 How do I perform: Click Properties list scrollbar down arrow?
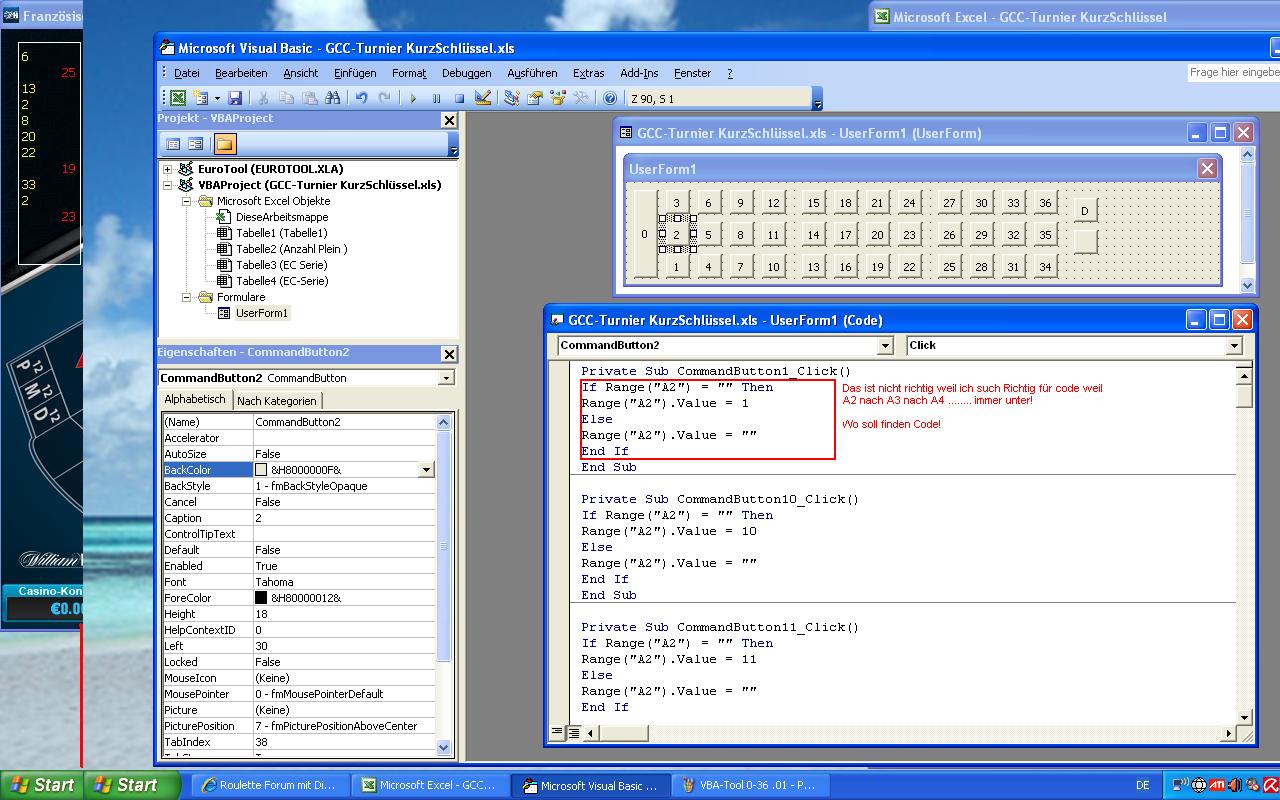click(x=444, y=747)
